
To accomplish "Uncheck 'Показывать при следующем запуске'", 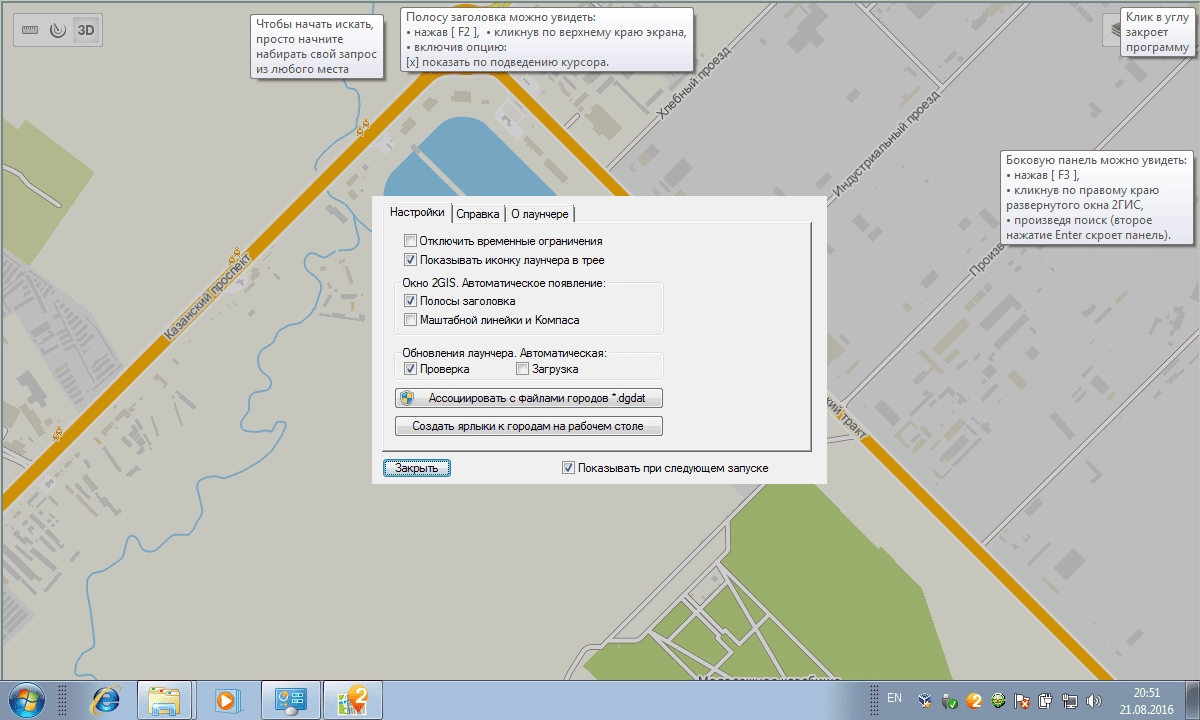I will [568, 467].
